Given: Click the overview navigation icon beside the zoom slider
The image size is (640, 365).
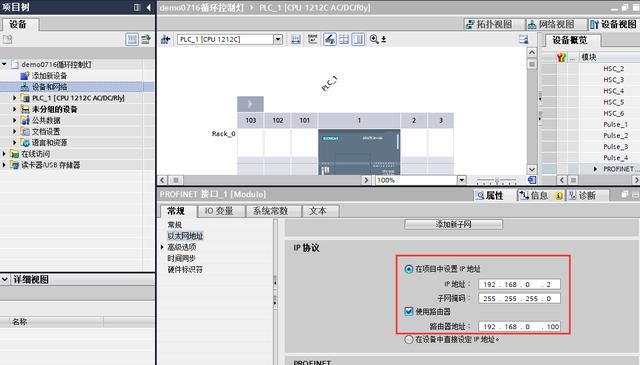Looking at the screenshot, I should [x=531, y=180].
